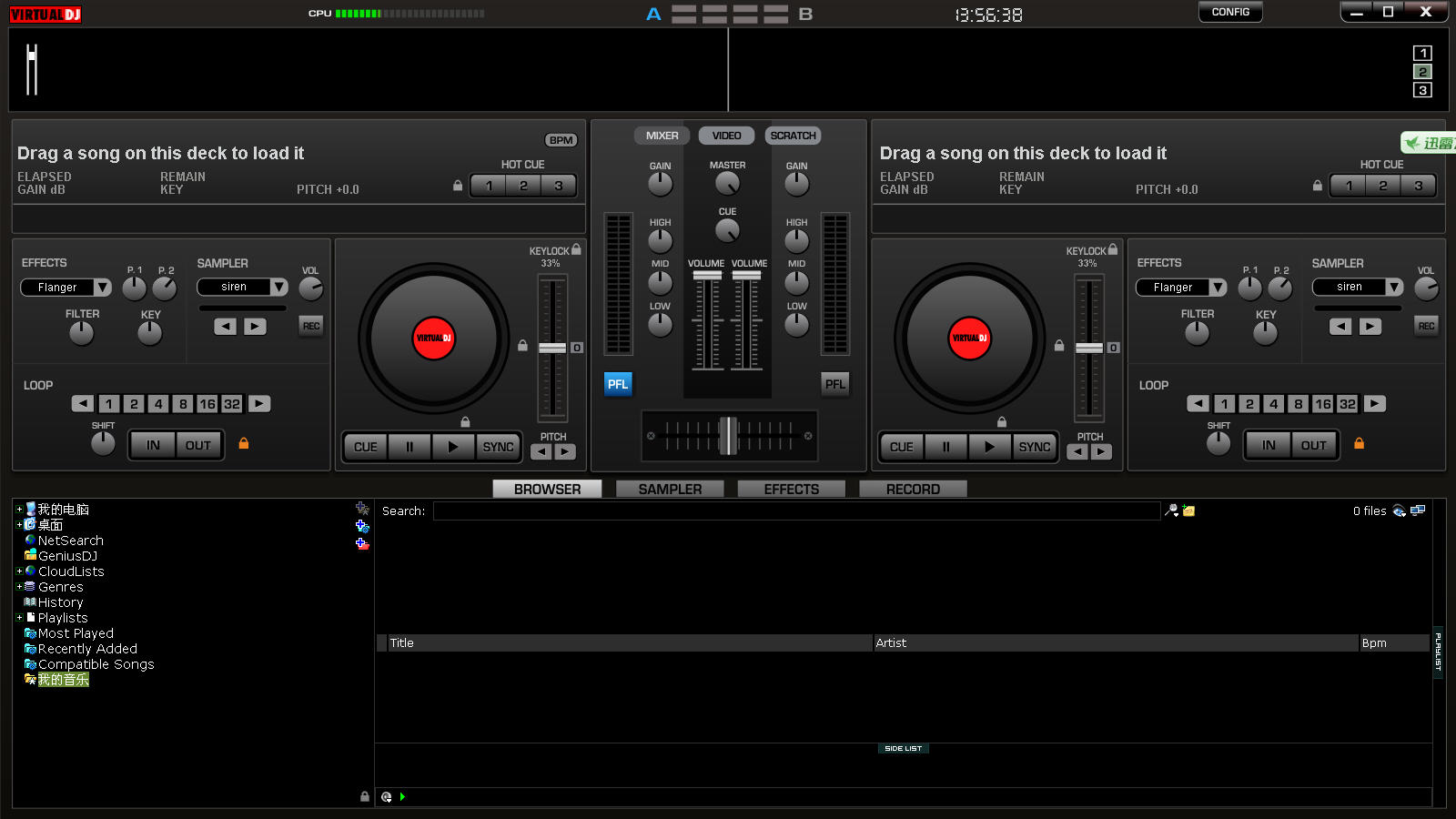
Task: Sort list by Artist column
Action: (x=1115, y=642)
